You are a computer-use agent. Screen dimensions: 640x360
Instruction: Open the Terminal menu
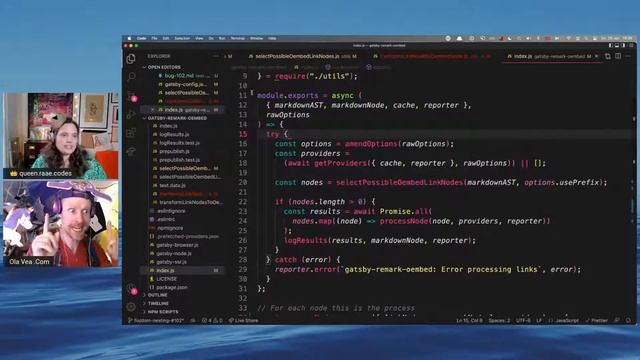click(238, 38)
